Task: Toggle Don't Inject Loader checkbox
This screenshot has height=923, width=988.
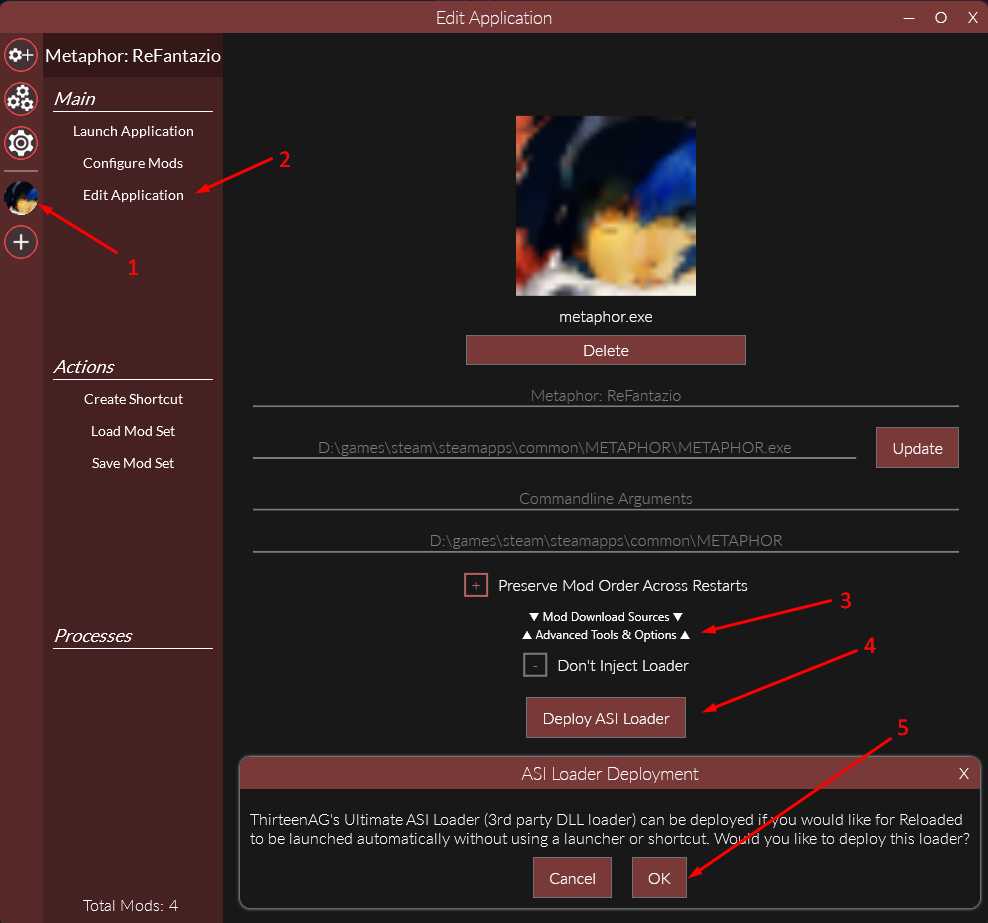Action: (535, 665)
